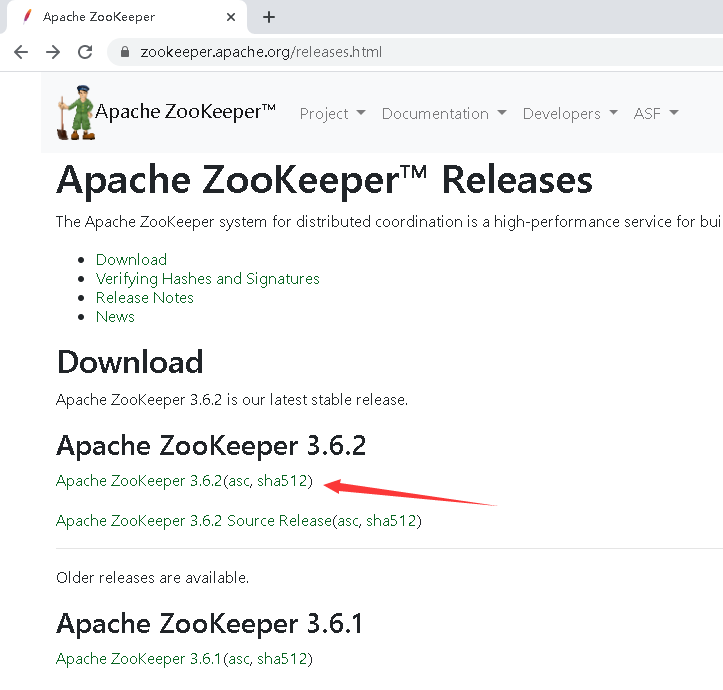Viewport: 723px width, 690px height.
Task: Open a new tab with plus button
Action: click(x=269, y=17)
